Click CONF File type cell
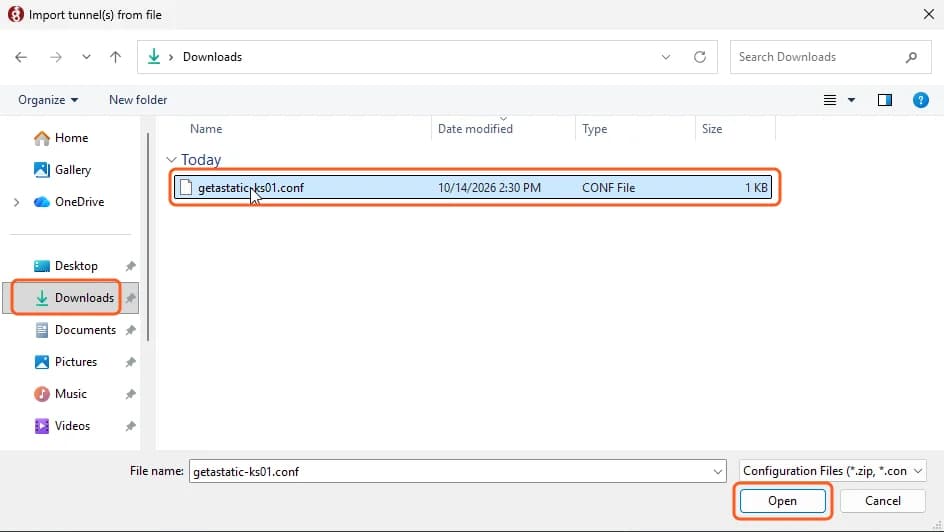 (x=608, y=188)
